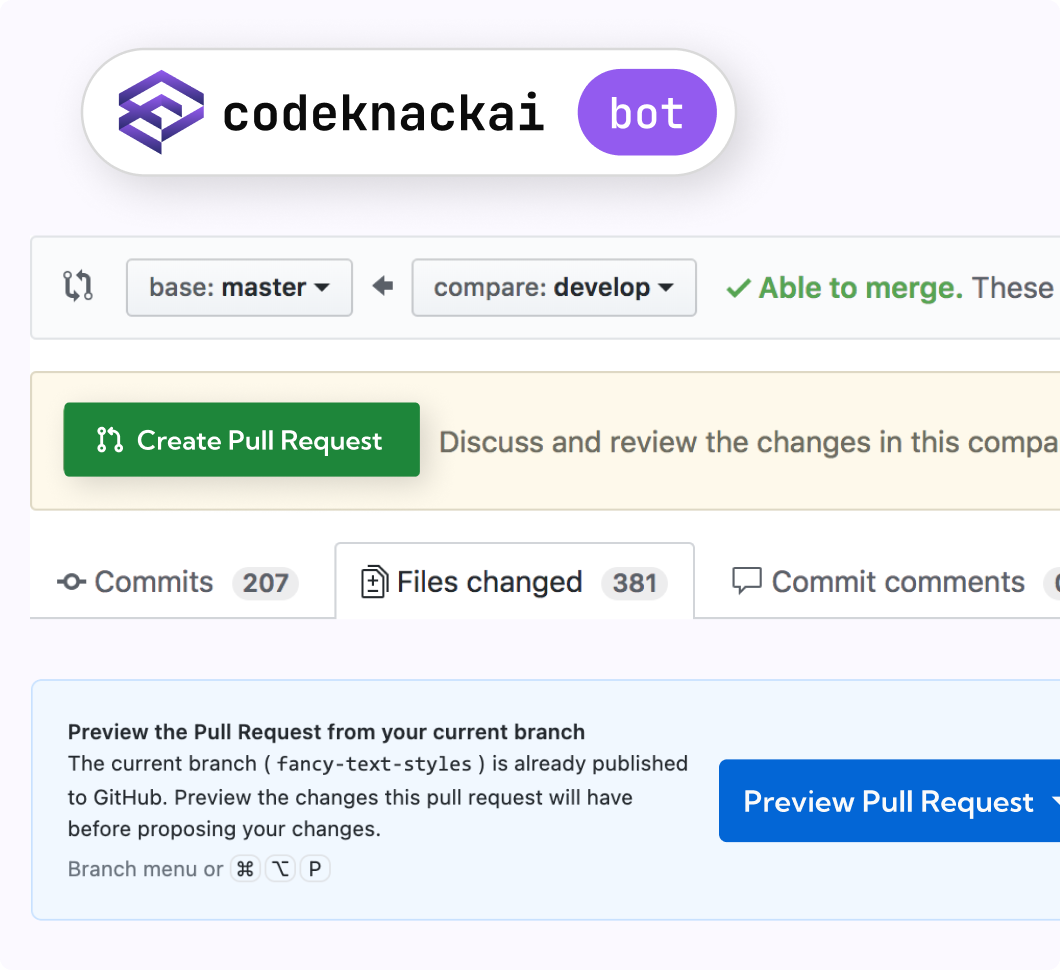Click the file diff icon on Files changed
The image size is (1060, 970).
(375, 582)
